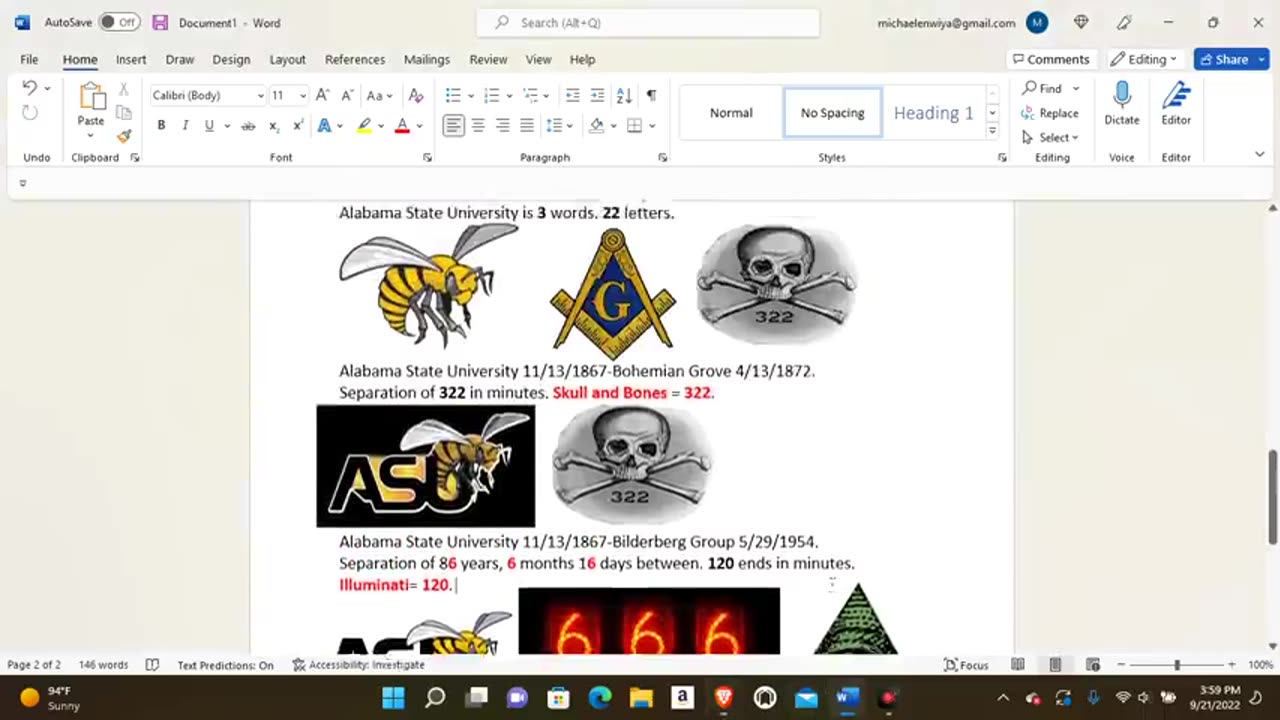Screen dimensions: 1280x720
Task: Expand the Styles gallery
Action: pos(992,131)
